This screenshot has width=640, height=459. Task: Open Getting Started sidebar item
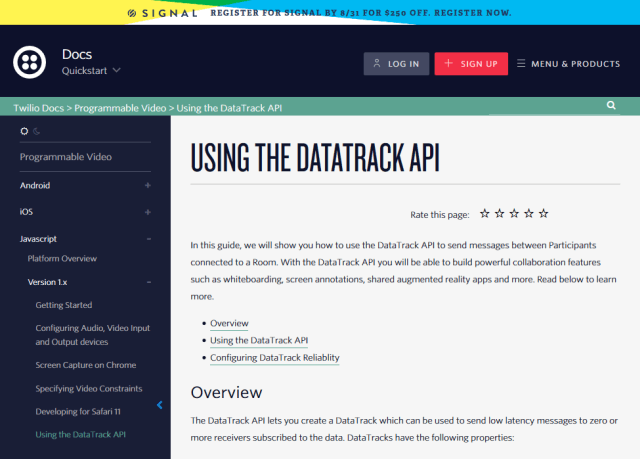[64, 305]
